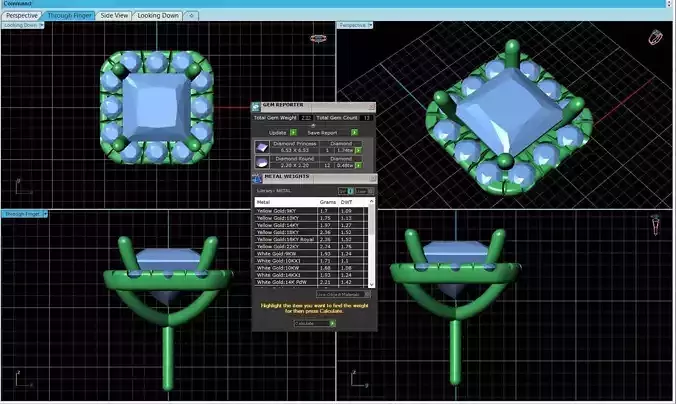The height and width of the screenshot is (404, 676).
Task: Switch to the Through Finger tab
Action: coord(69,16)
